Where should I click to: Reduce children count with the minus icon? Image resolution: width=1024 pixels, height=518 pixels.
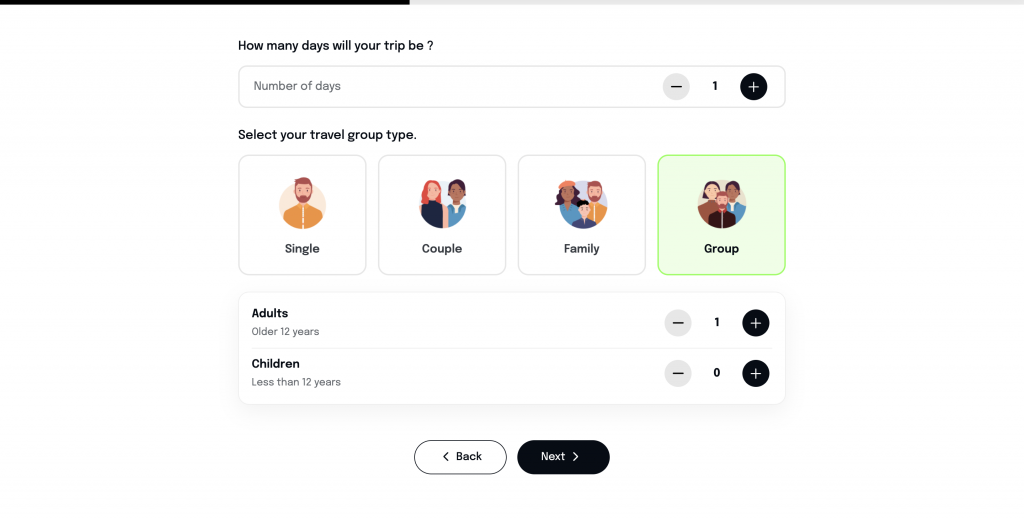678,373
